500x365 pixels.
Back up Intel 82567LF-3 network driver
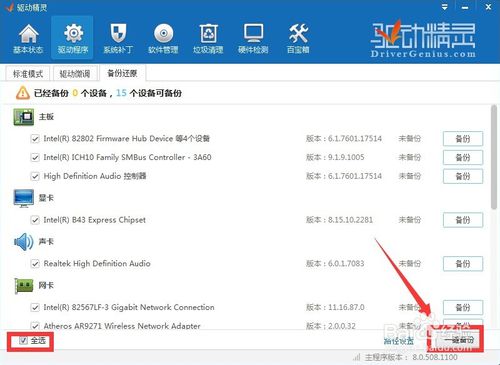tap(463, 307)
